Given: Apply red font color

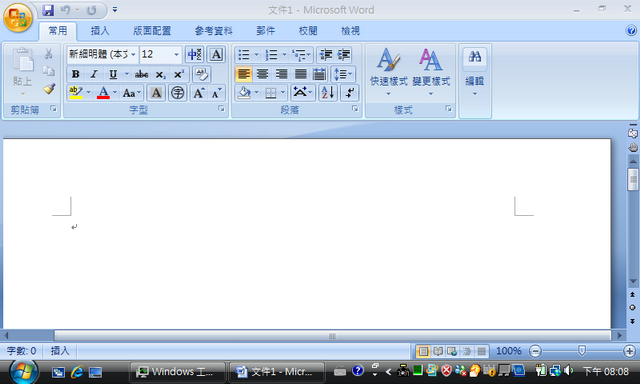Looking at the screenshot, I should coord(103,93).
